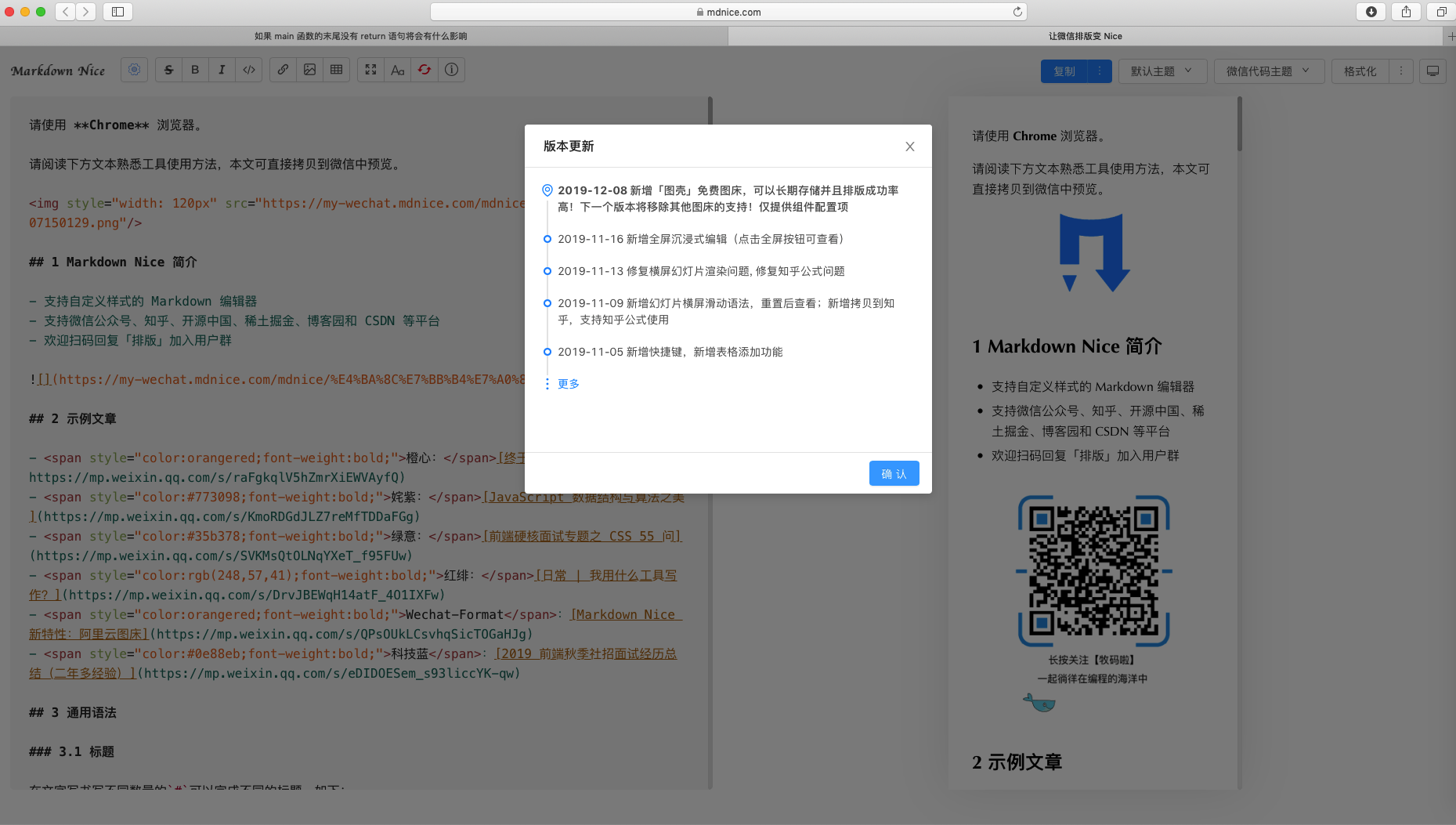
Task: Enter fullscreen editing mode
Action: point(370,70)
